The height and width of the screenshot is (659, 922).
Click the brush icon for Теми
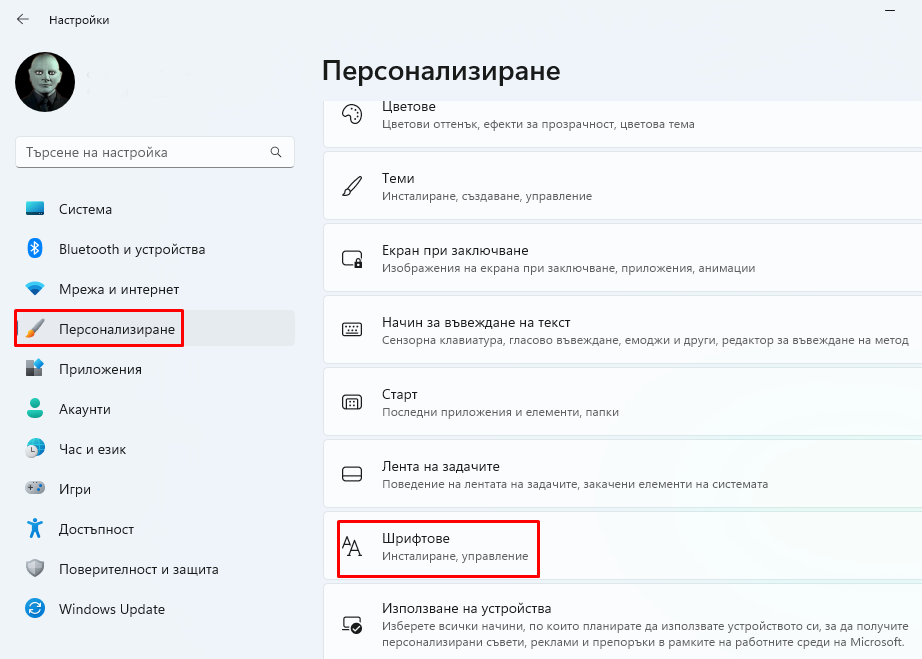click(x=352, y=186)
